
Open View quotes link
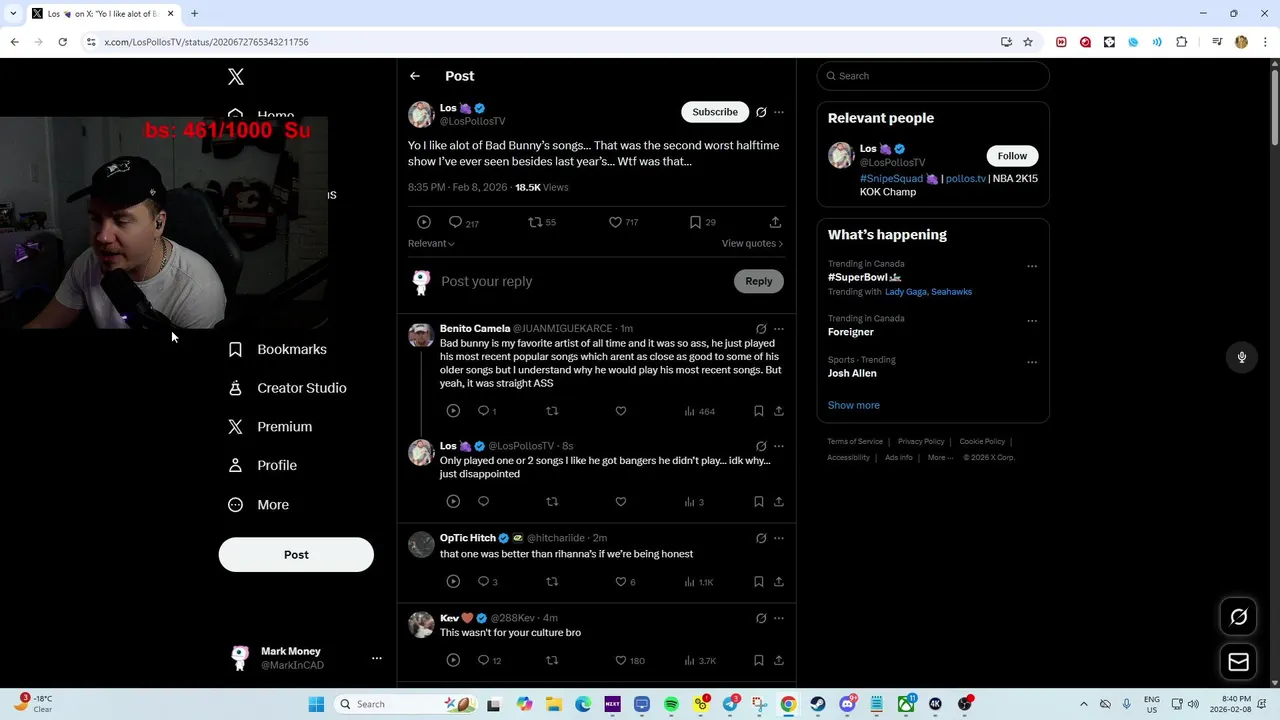click(x=752, y=243)
